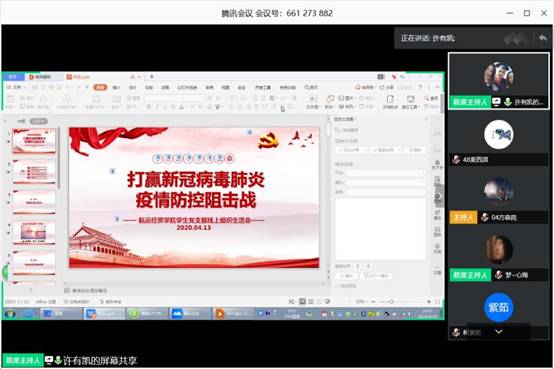This screenshot has width=554, height=369.
Task: Click the muted microphone icon beside 48秦西淇
Action: pyautogui.click(x=456, y=159)
